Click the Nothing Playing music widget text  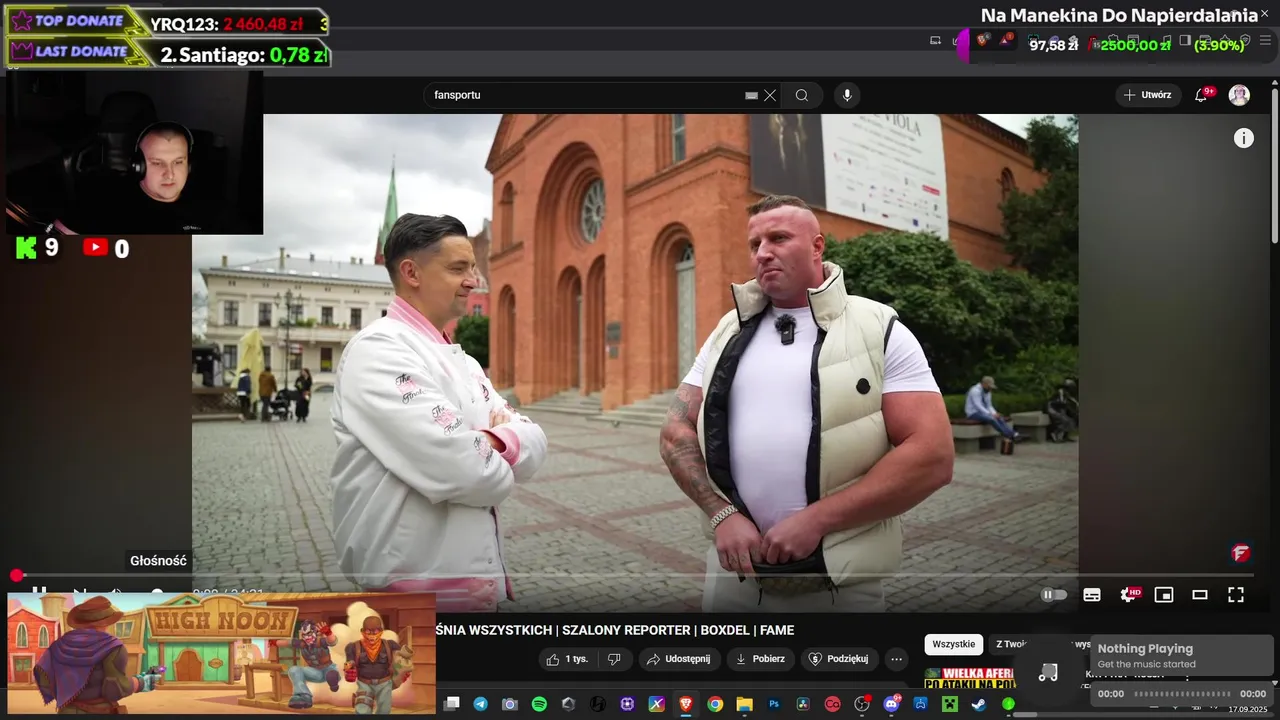(x=1145, y=648)
